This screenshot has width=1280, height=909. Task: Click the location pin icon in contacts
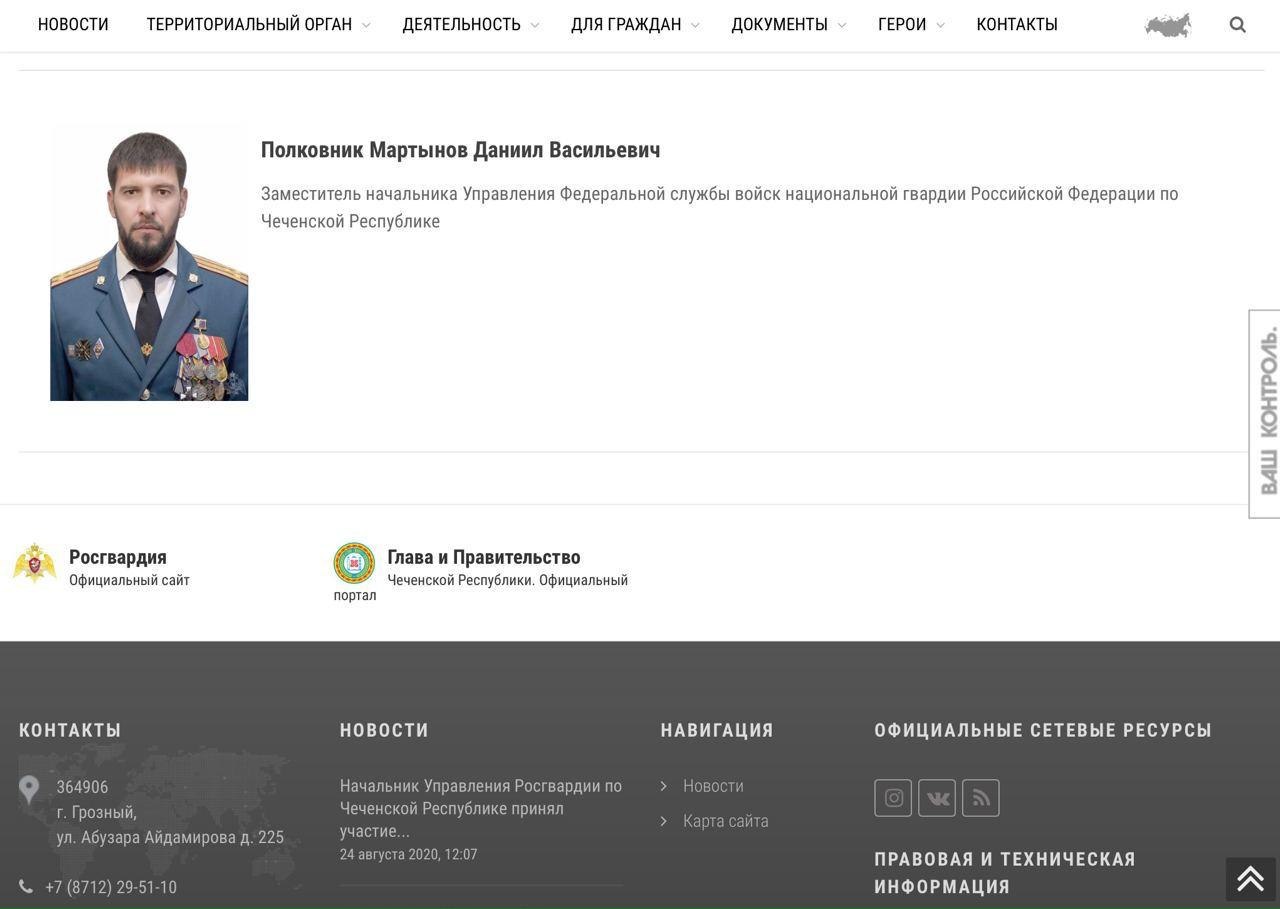point(29,790)
